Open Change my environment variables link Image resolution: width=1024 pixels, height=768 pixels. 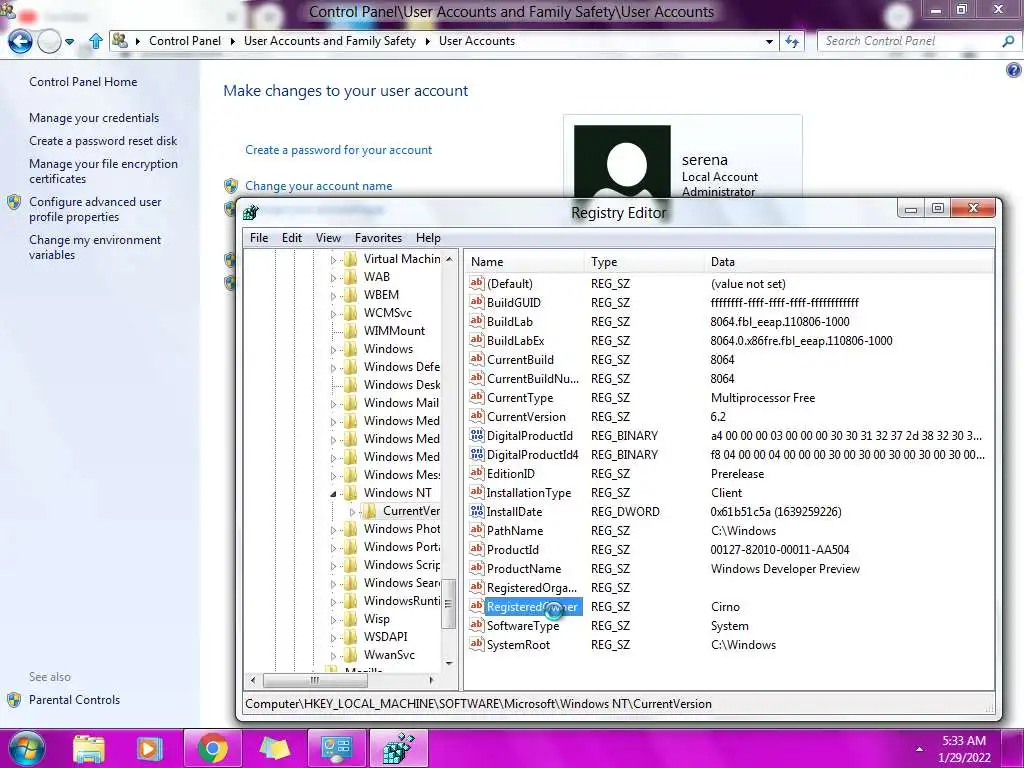(x=95, y=247)
